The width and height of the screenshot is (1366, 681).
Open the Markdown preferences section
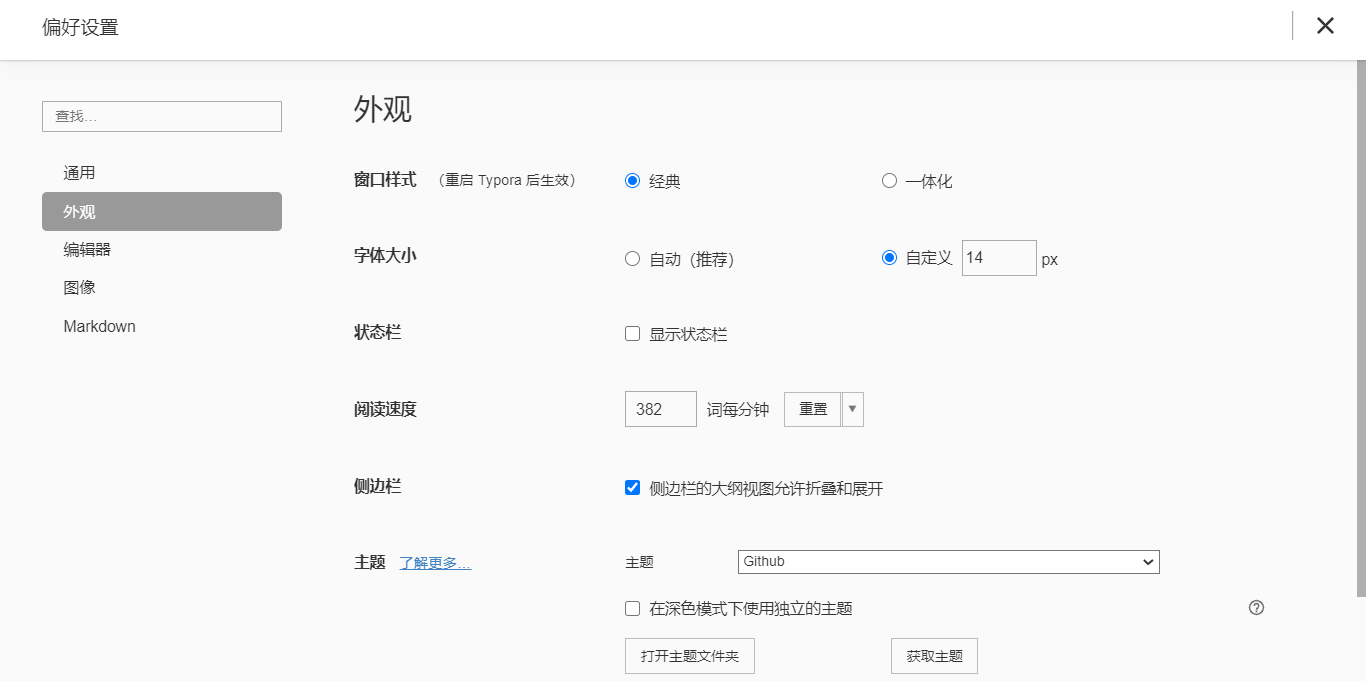[x=99, y=326]
